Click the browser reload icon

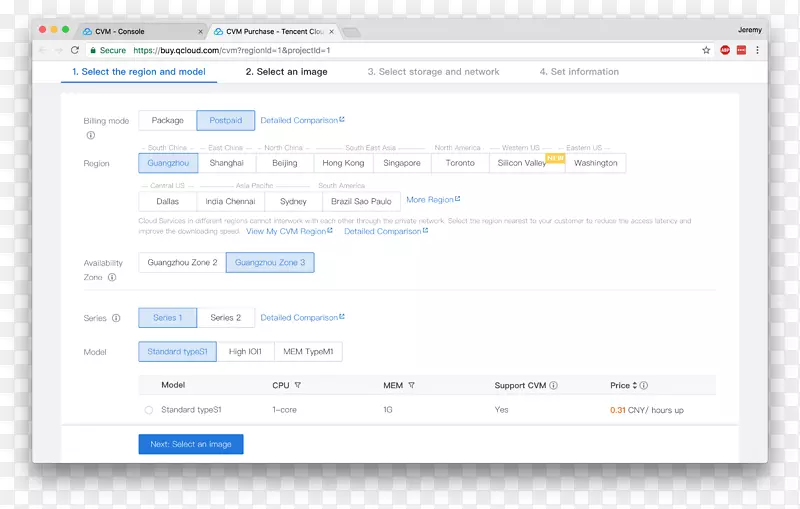click(75, 50)
